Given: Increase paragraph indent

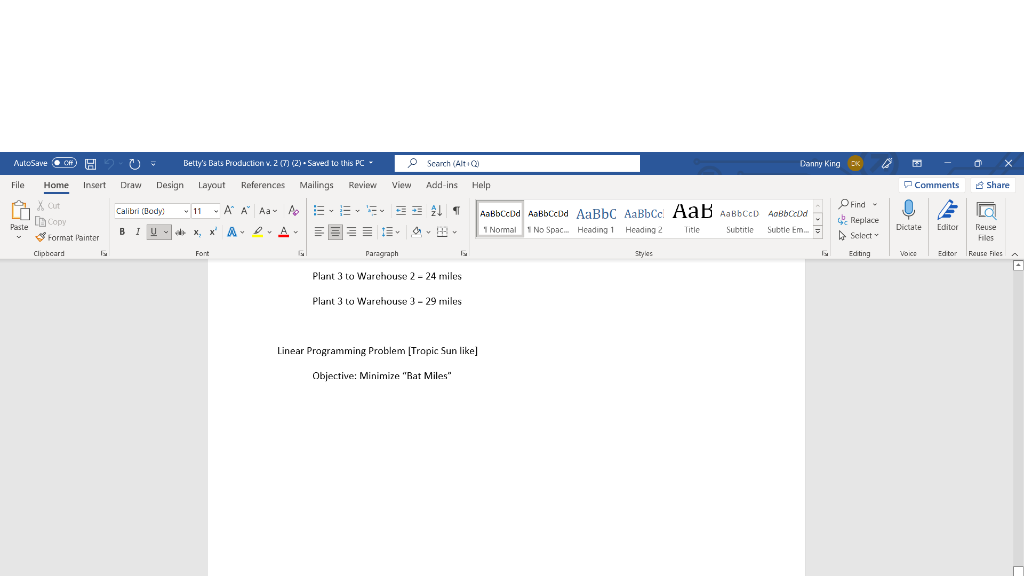Looking at the screenshot, I should [417, 210].
